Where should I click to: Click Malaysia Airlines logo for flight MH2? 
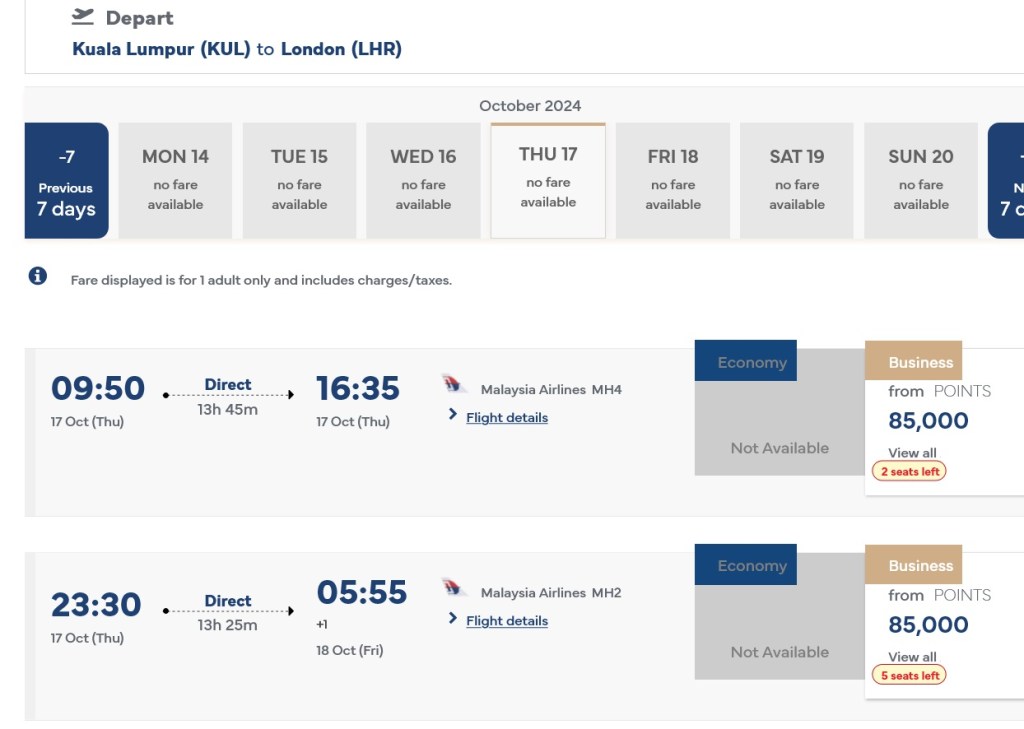click(x=455, y=588)
